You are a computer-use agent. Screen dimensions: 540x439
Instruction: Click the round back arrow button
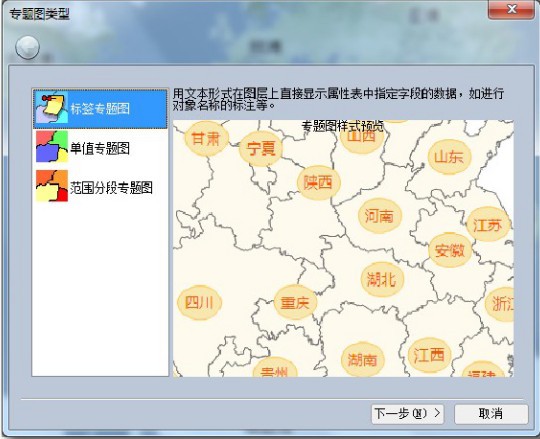28,47
